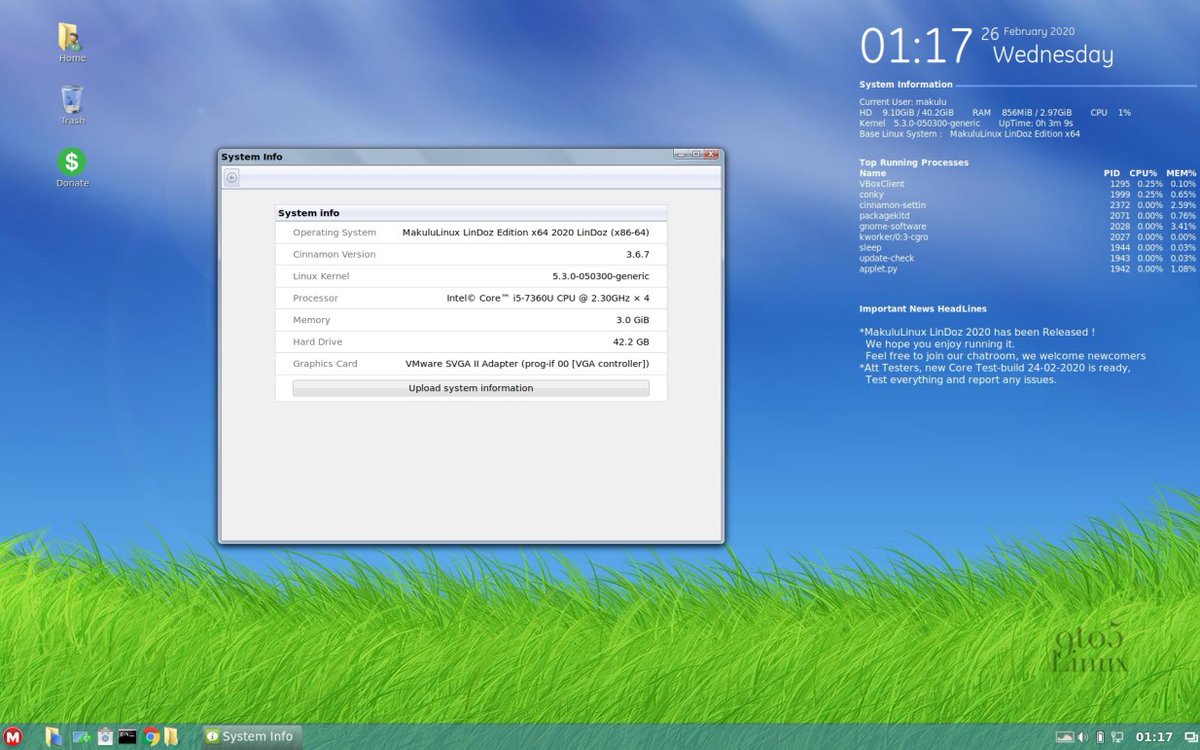Open the MakuluLinux menu from the taskbar

click(13, 737)
